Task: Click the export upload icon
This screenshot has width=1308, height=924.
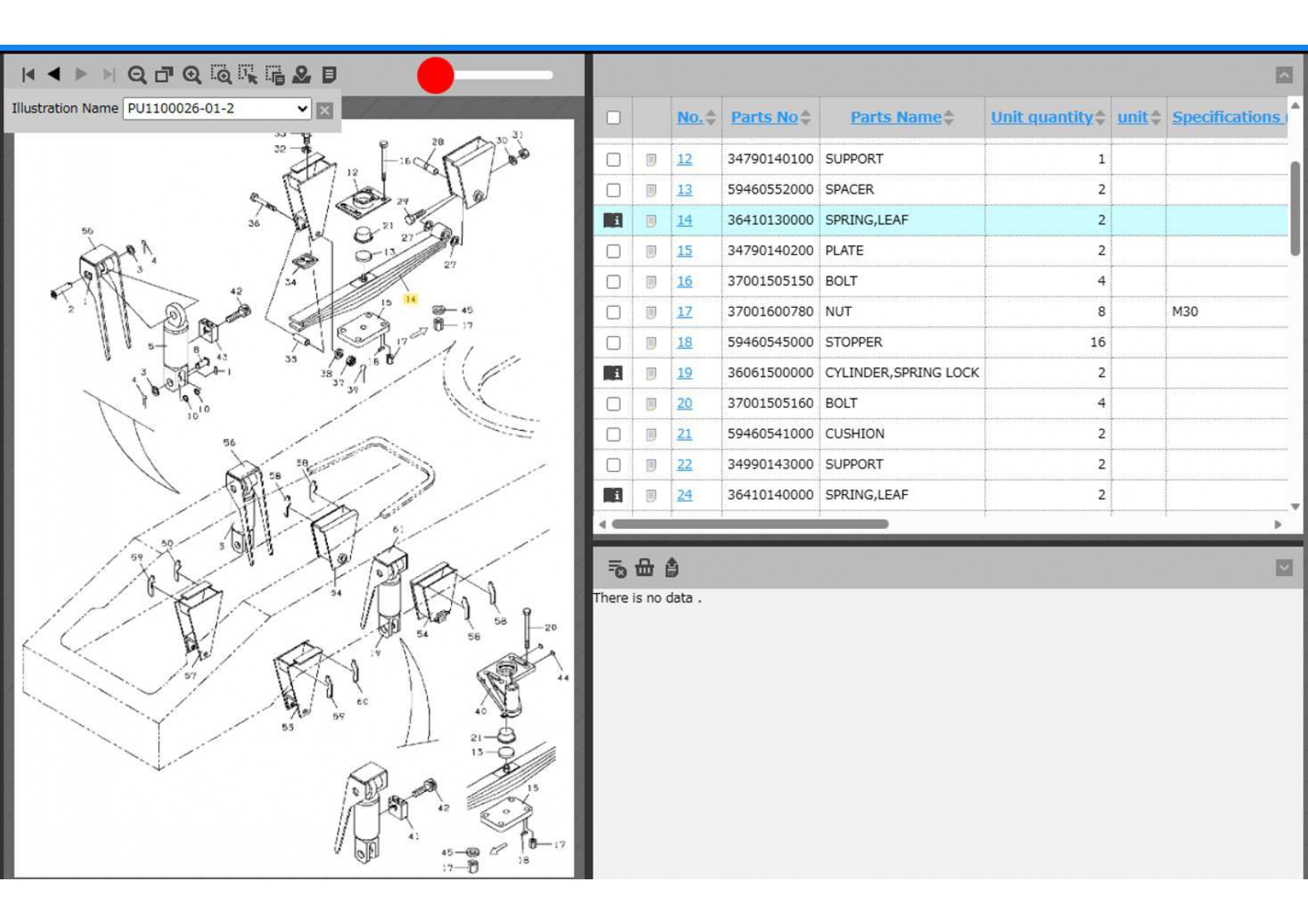Action: [x=672, y=569]
